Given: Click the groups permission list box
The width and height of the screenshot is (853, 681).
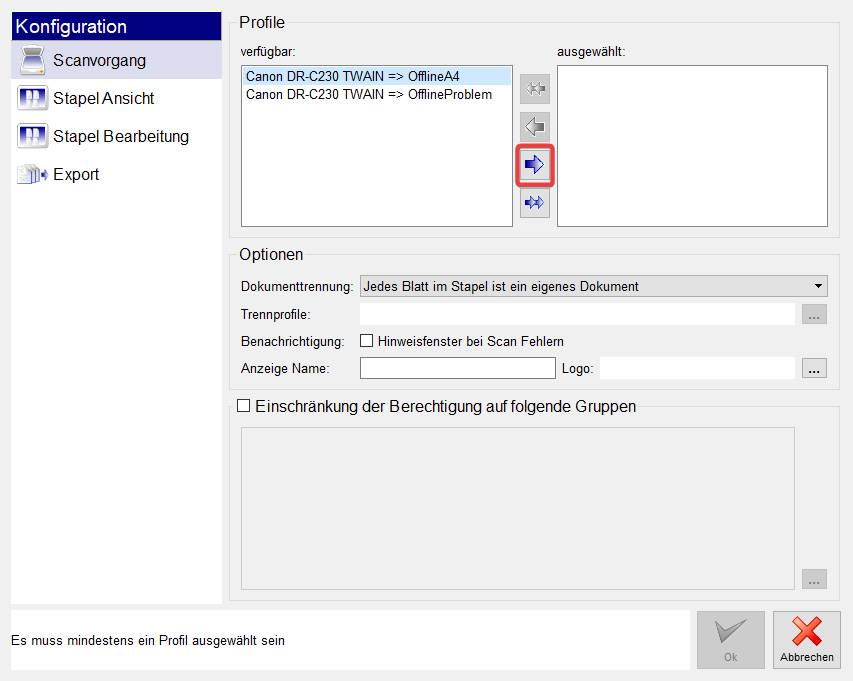Looking at the screenshot, I should [x=518, y=509].
